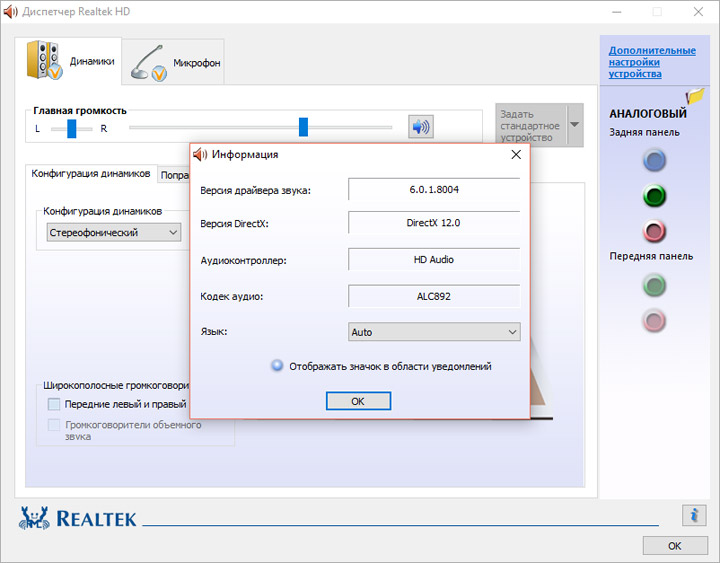The image size is (720, 563).
Task: Click OK in the Информация dialog
Action: [358, 401]
